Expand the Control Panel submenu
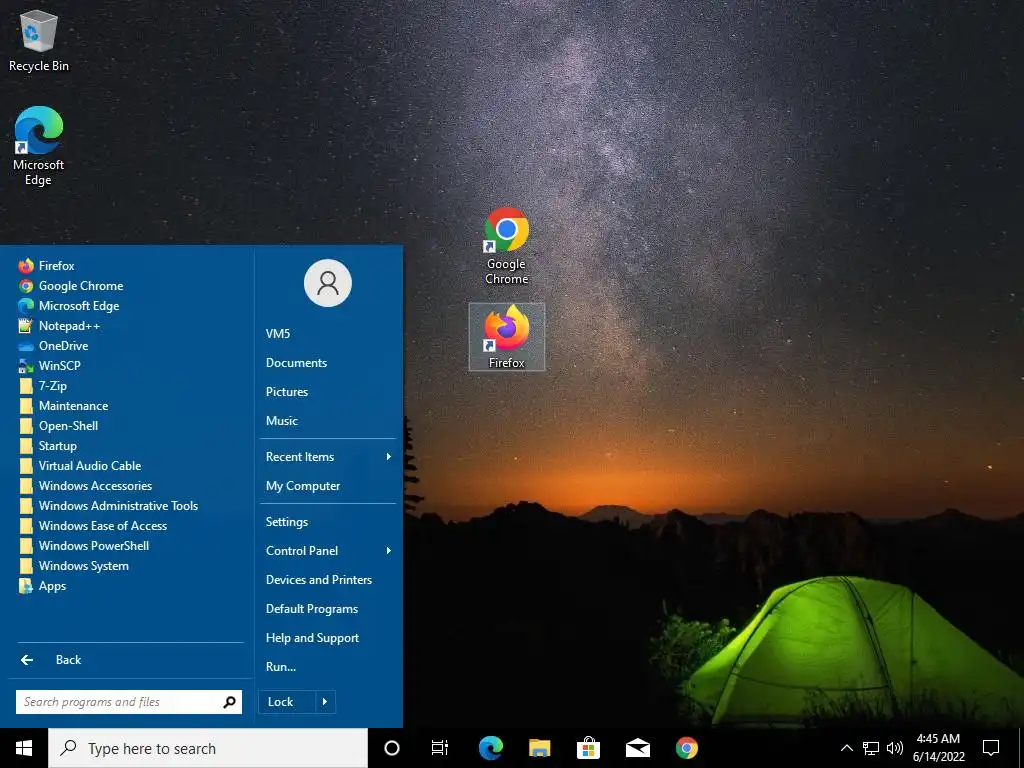Viewport: 1024px width, 768px height. point(328,551)
